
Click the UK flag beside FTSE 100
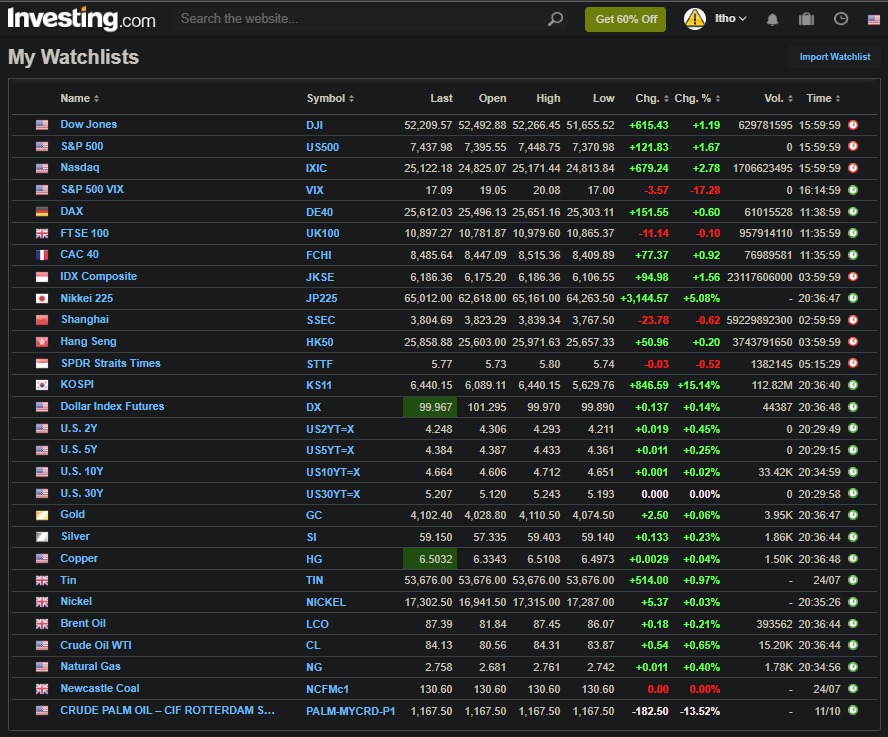[x=42, y=233]
